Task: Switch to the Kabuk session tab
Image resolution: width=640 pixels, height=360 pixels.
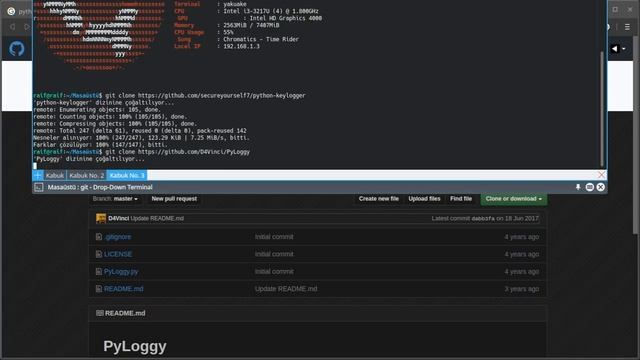Action: click(x=55, y=175)
